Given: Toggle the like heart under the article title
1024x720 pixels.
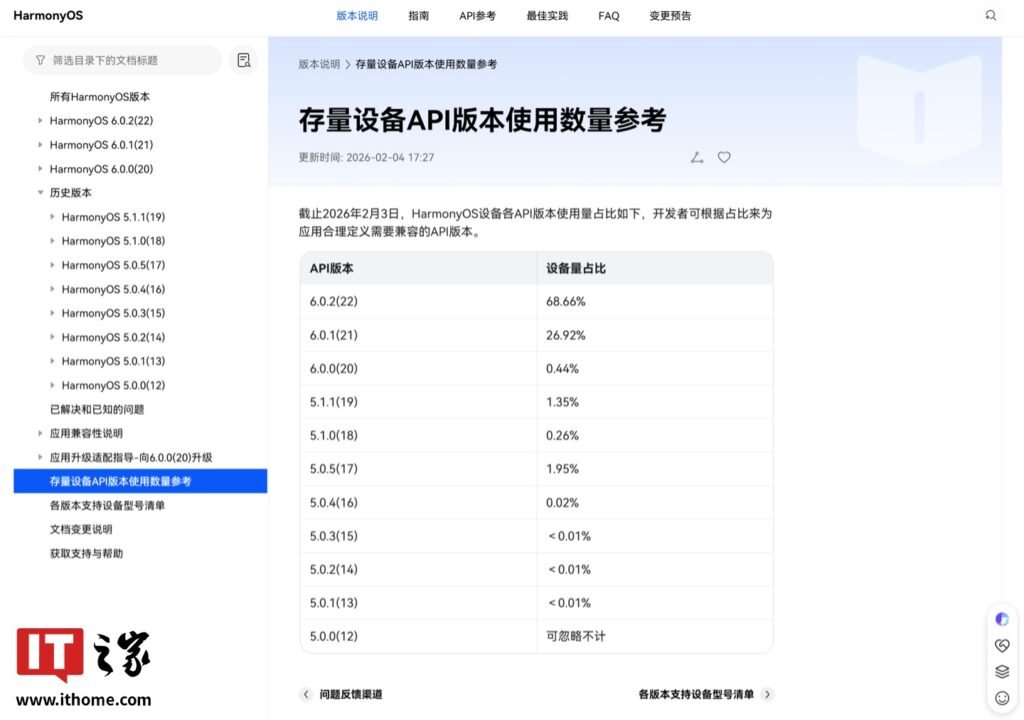Looking at the screenshot, I should point(724,157).
